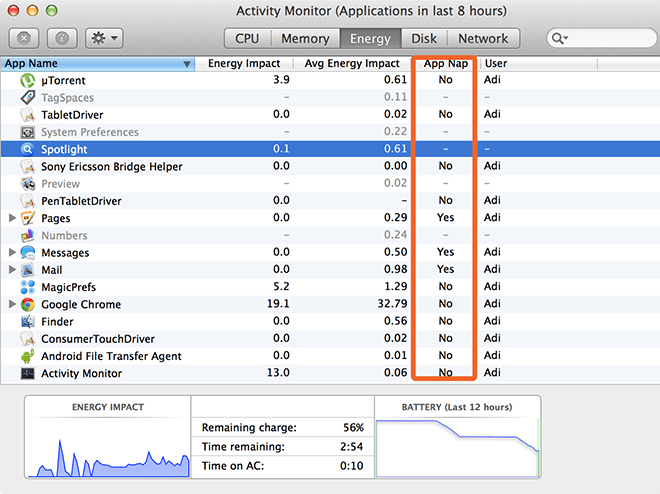Click the Google Chrome icon
Image resolution: width=660 pixels, height=494 pixels.
click(x=28, y=304)
